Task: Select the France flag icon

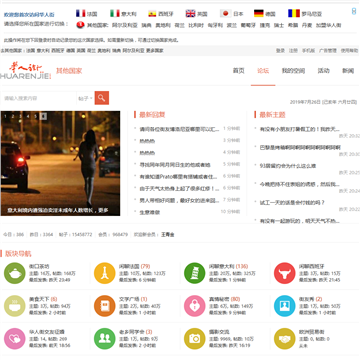Action: click(80, 14)
